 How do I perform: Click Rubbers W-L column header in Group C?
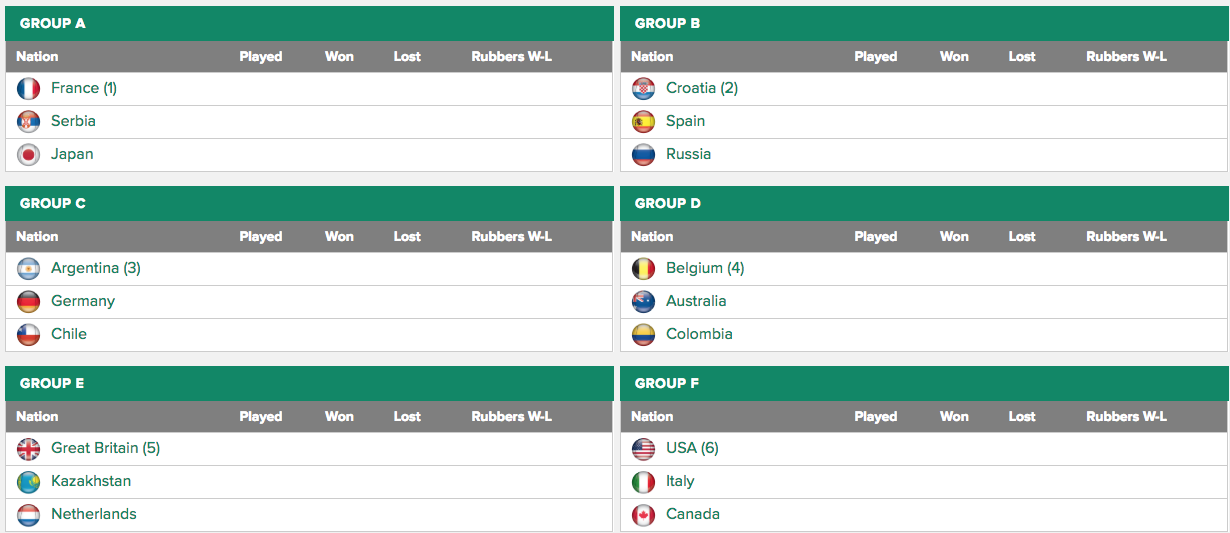click(x=511, y=237)
